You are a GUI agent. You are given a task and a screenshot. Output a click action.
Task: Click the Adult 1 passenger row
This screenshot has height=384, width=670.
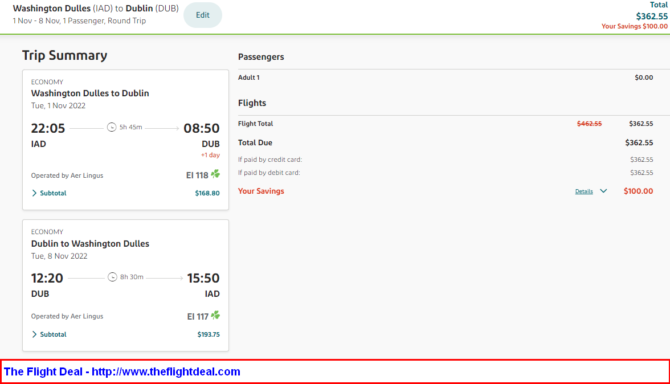tap(445, 78)
